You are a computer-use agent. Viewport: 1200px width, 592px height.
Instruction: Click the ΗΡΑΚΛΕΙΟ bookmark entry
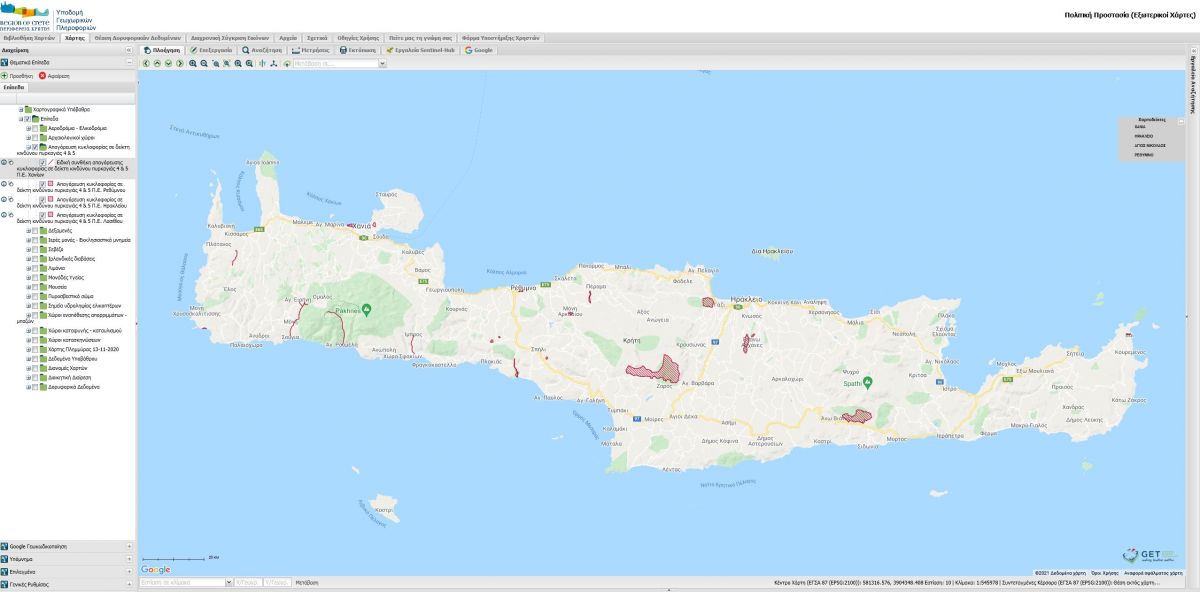(1144, 136)
